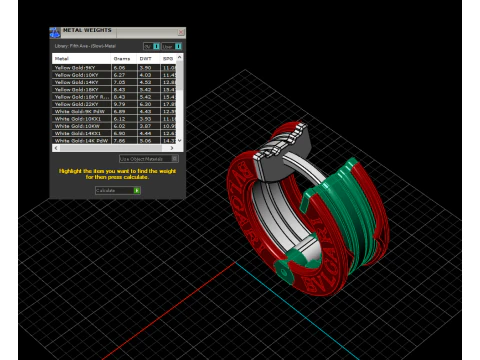Close the Metal Weights dialog

coord(181,32)
